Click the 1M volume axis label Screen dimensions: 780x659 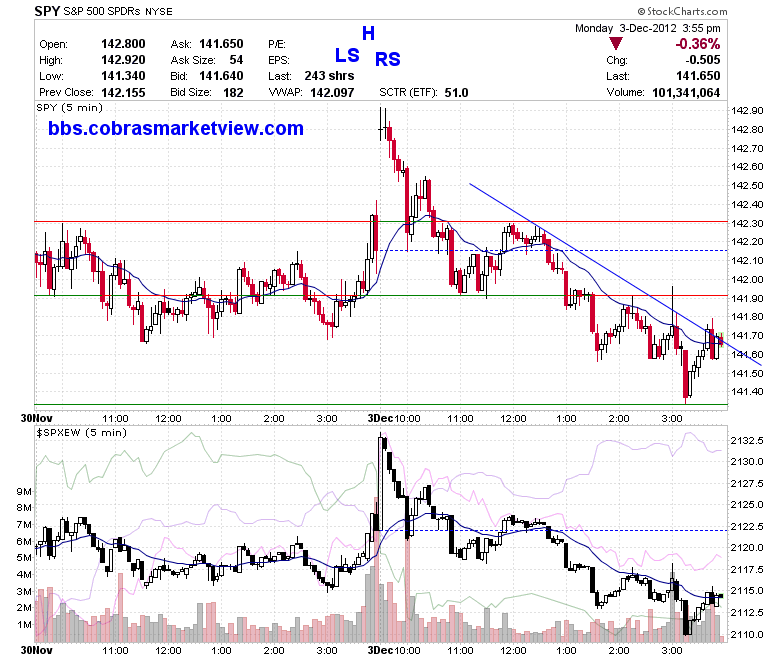(x=24, y=625)
